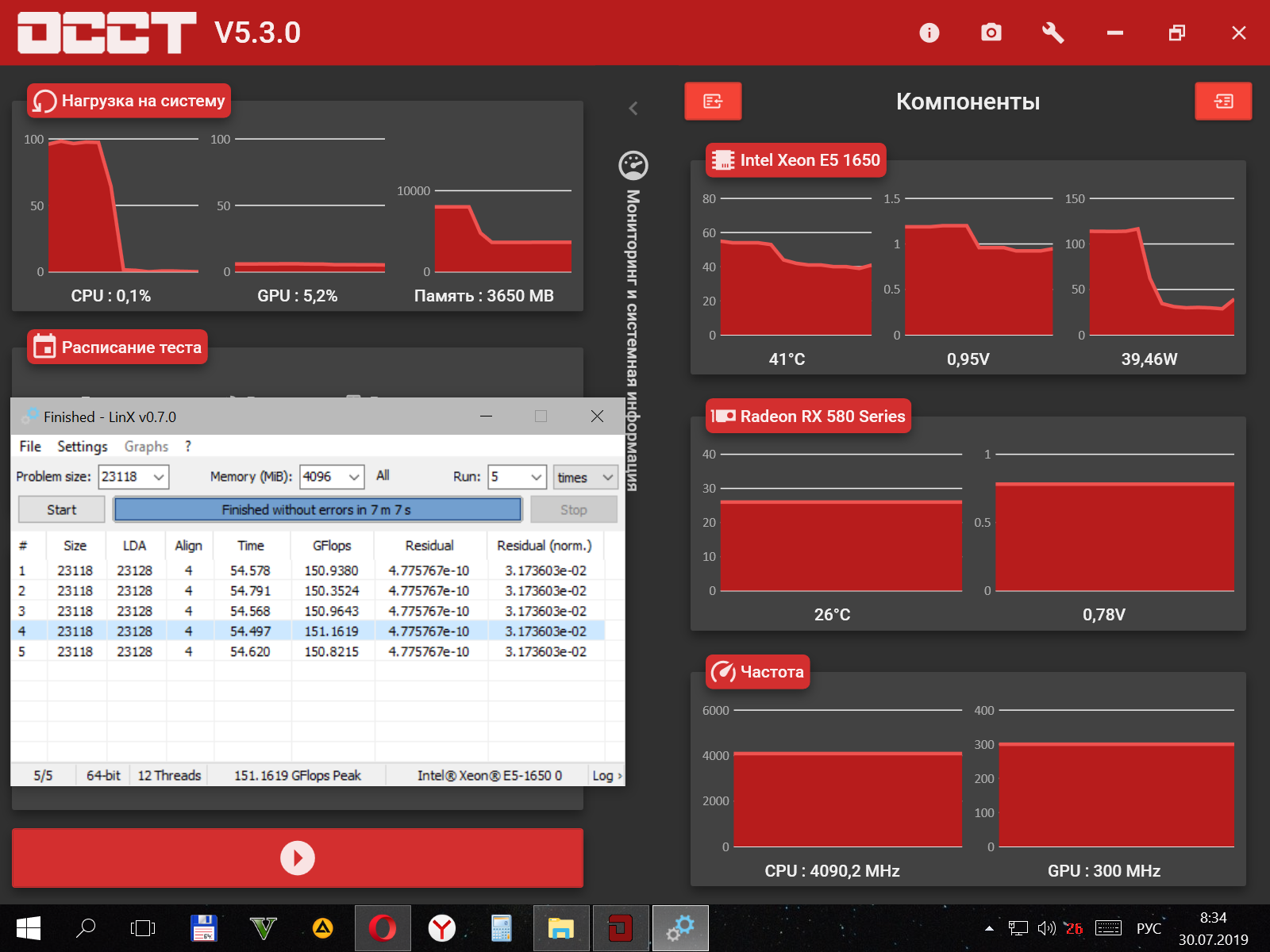The width and height of the screenshot is (1270, 952).
Task: Open Windows search from the taskbar
Action: coord(86,928)
